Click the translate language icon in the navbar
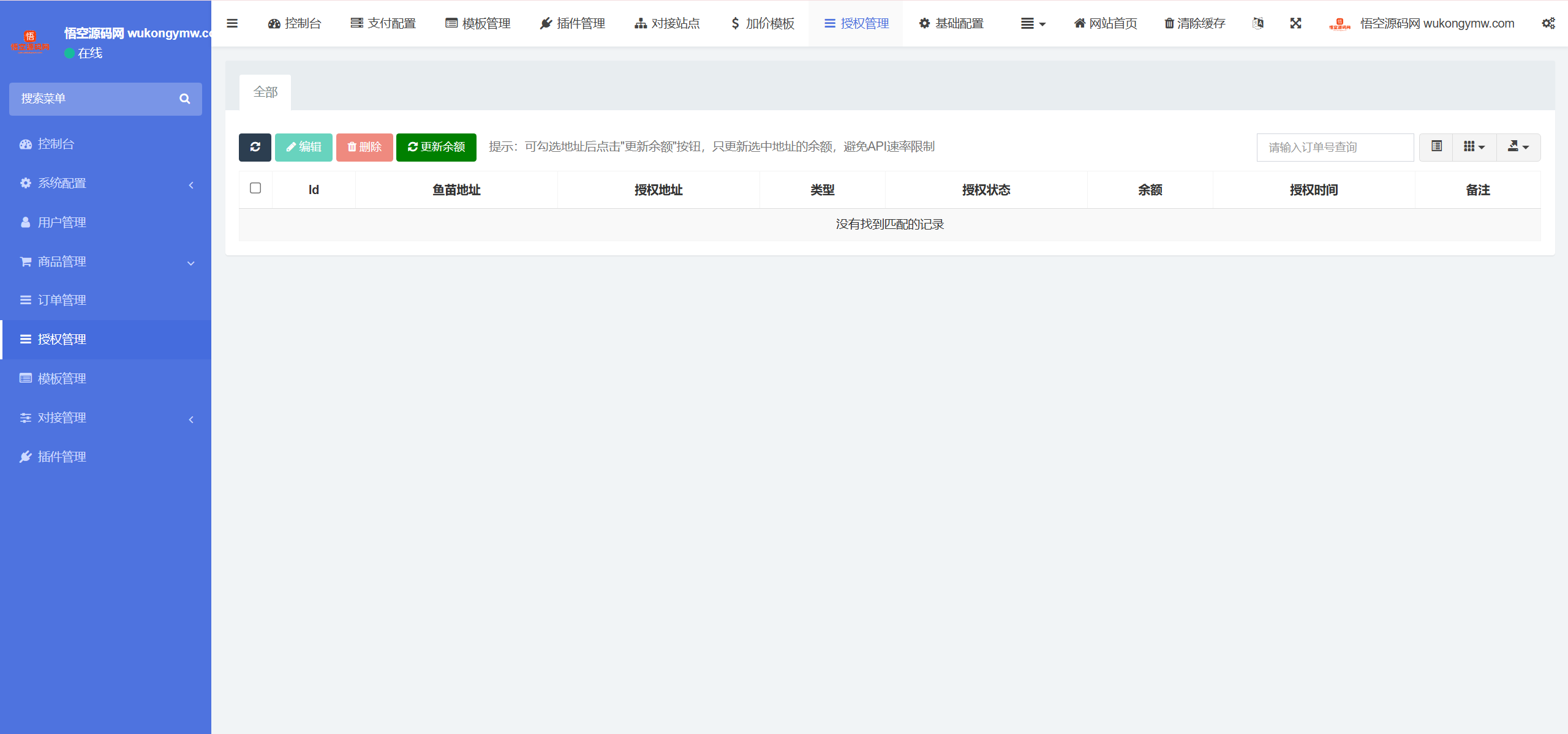This screenshot has height=734, width=1568. click(x=1259, y=23)
